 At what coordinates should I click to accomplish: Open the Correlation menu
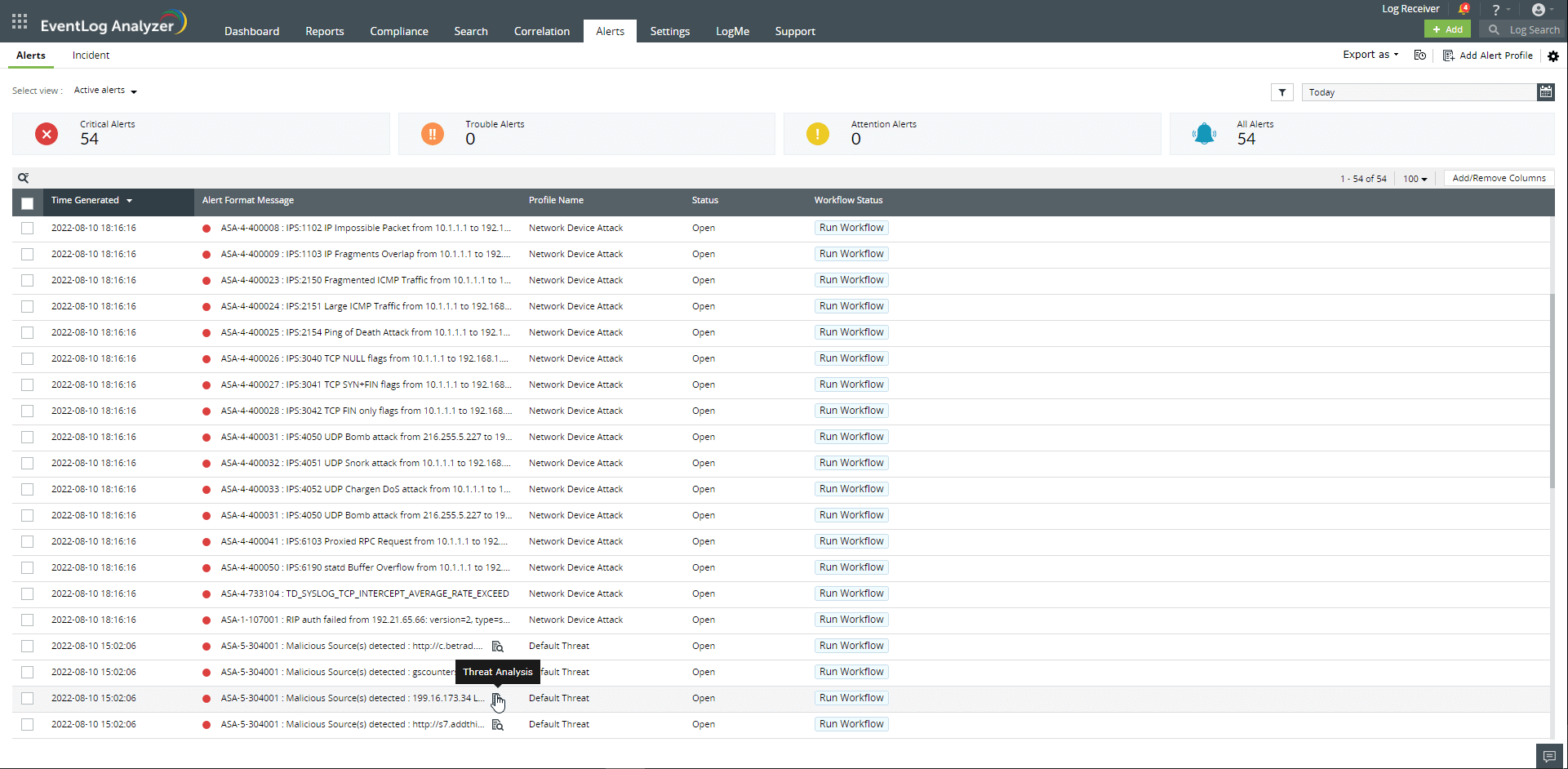[x=541, y=31]
